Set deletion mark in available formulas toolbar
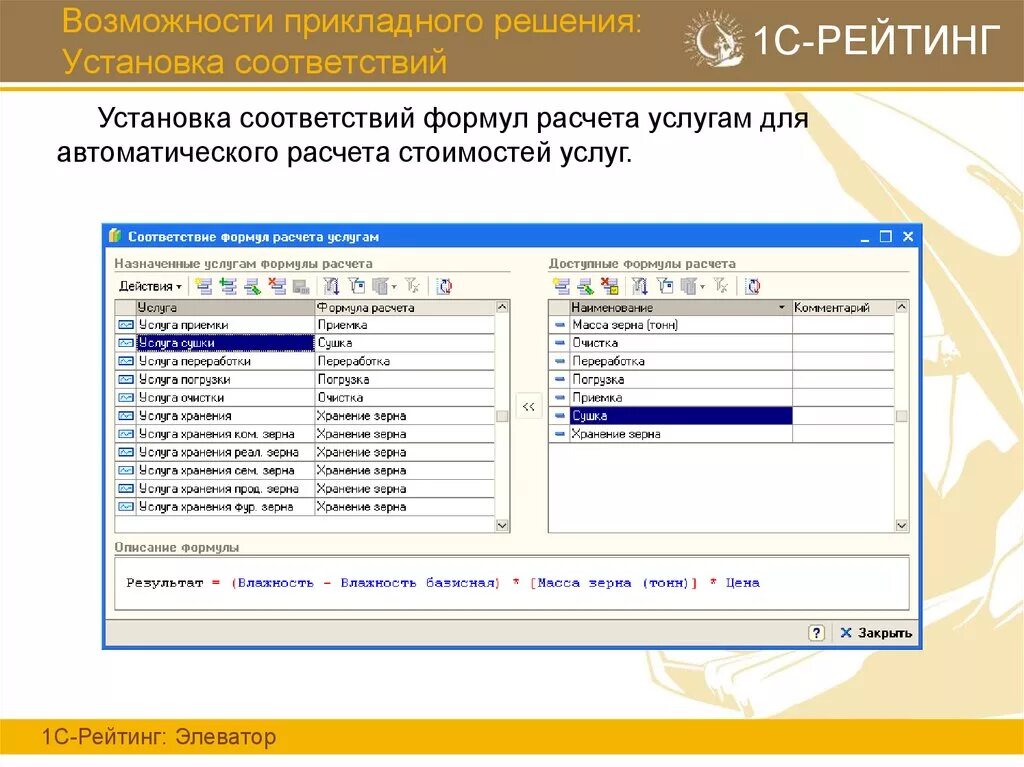This screenshot has width=1024, height=767. [609, 286]
